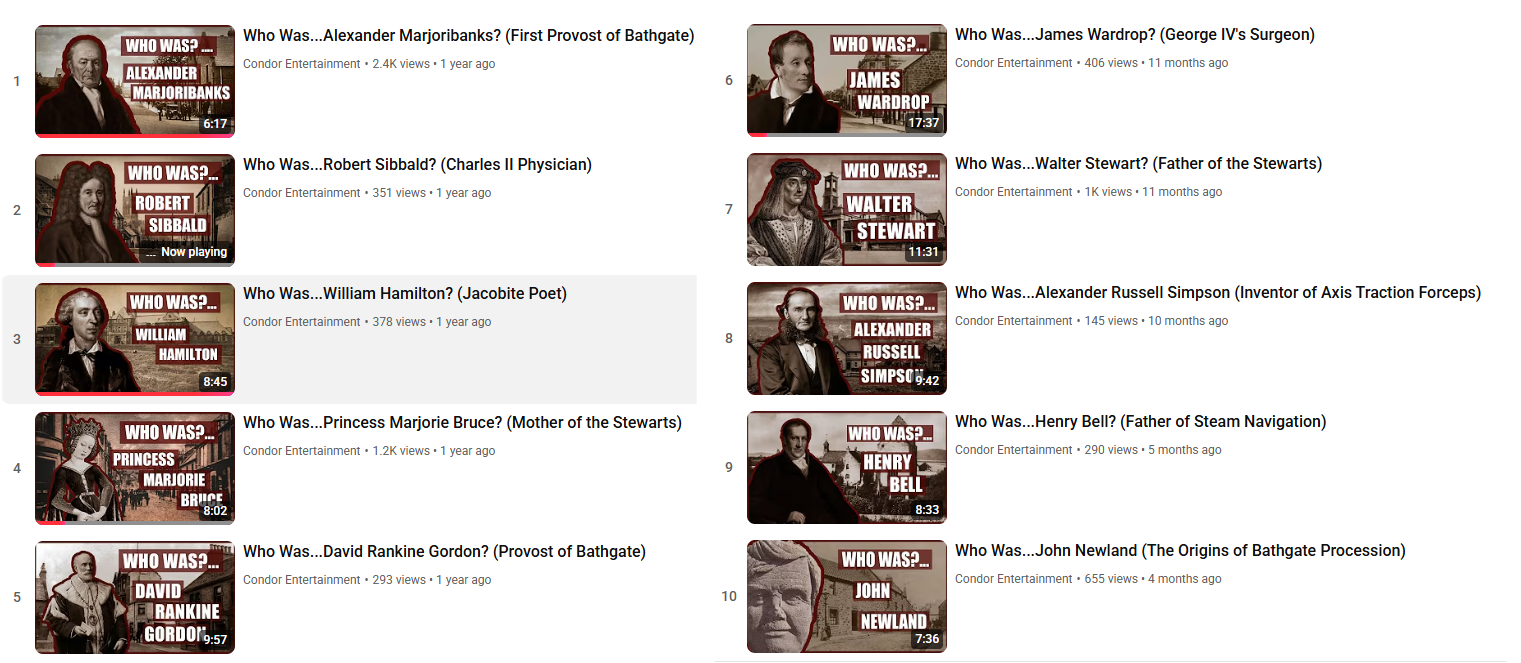Open title 'Who Was...John Newland' Bathgate Procession
Screen dimensions: 1521x663
pos(1180,551)
